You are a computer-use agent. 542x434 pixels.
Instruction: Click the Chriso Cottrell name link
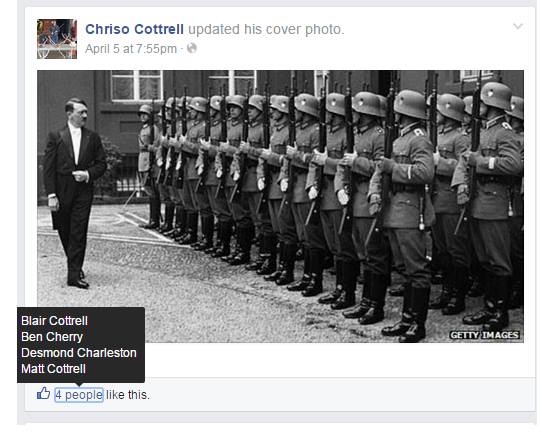tap(134, 29)
